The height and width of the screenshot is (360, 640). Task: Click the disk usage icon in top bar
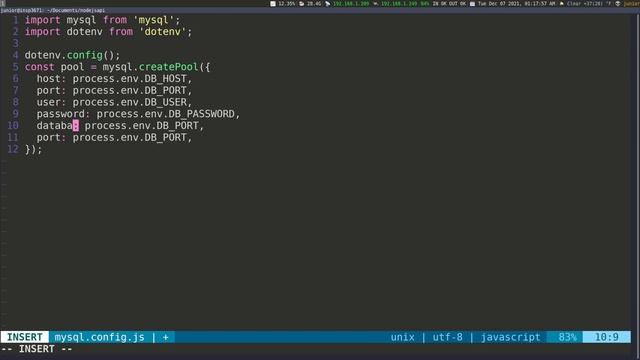tap(302, 4)
